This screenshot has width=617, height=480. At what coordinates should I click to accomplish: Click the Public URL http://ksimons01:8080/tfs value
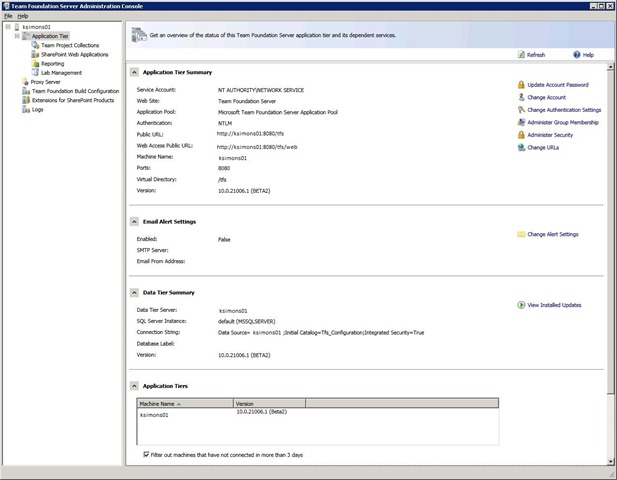click(x=250, y=134)
